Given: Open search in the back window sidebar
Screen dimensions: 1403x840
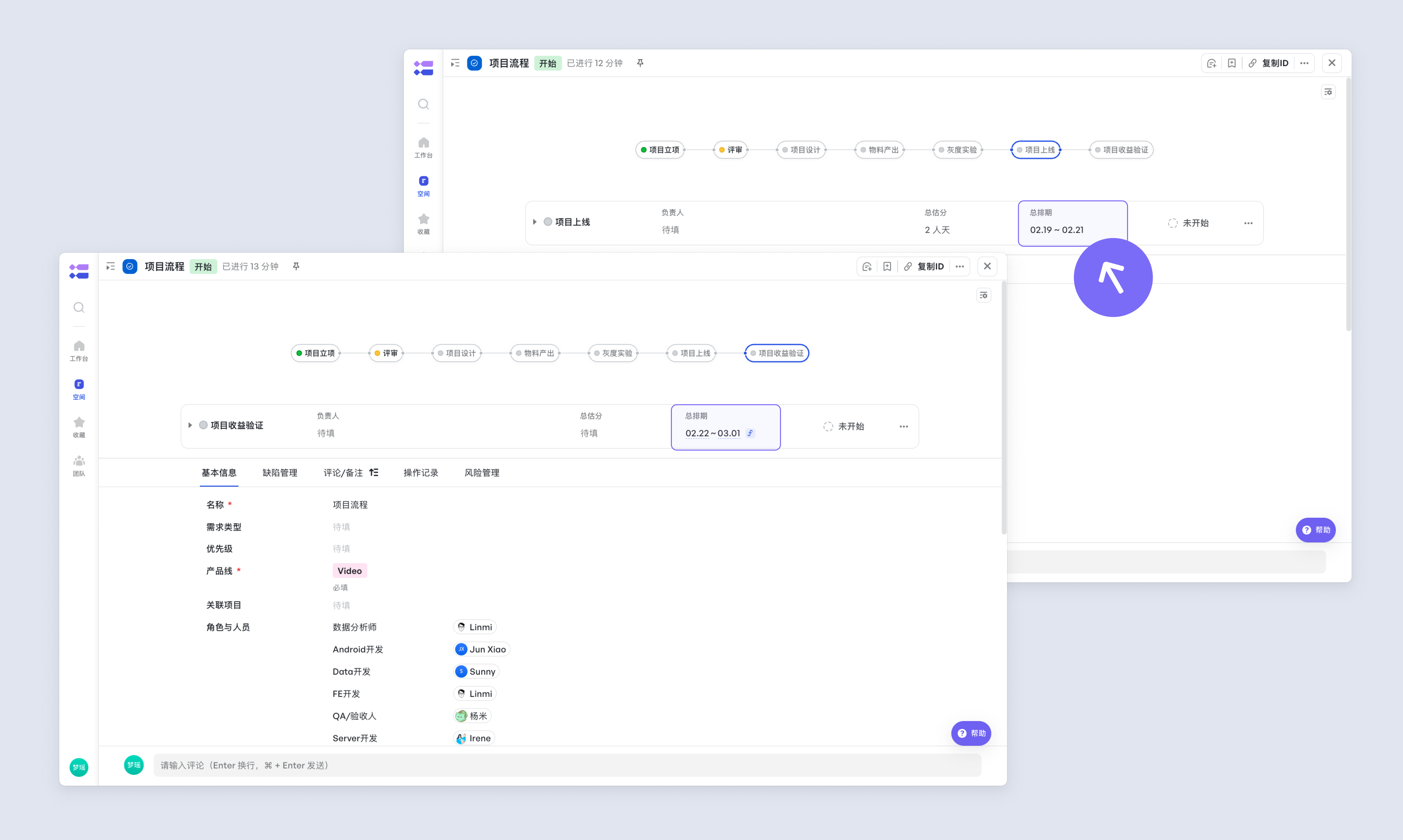Looking at the screenshot, I should (424, 104).
